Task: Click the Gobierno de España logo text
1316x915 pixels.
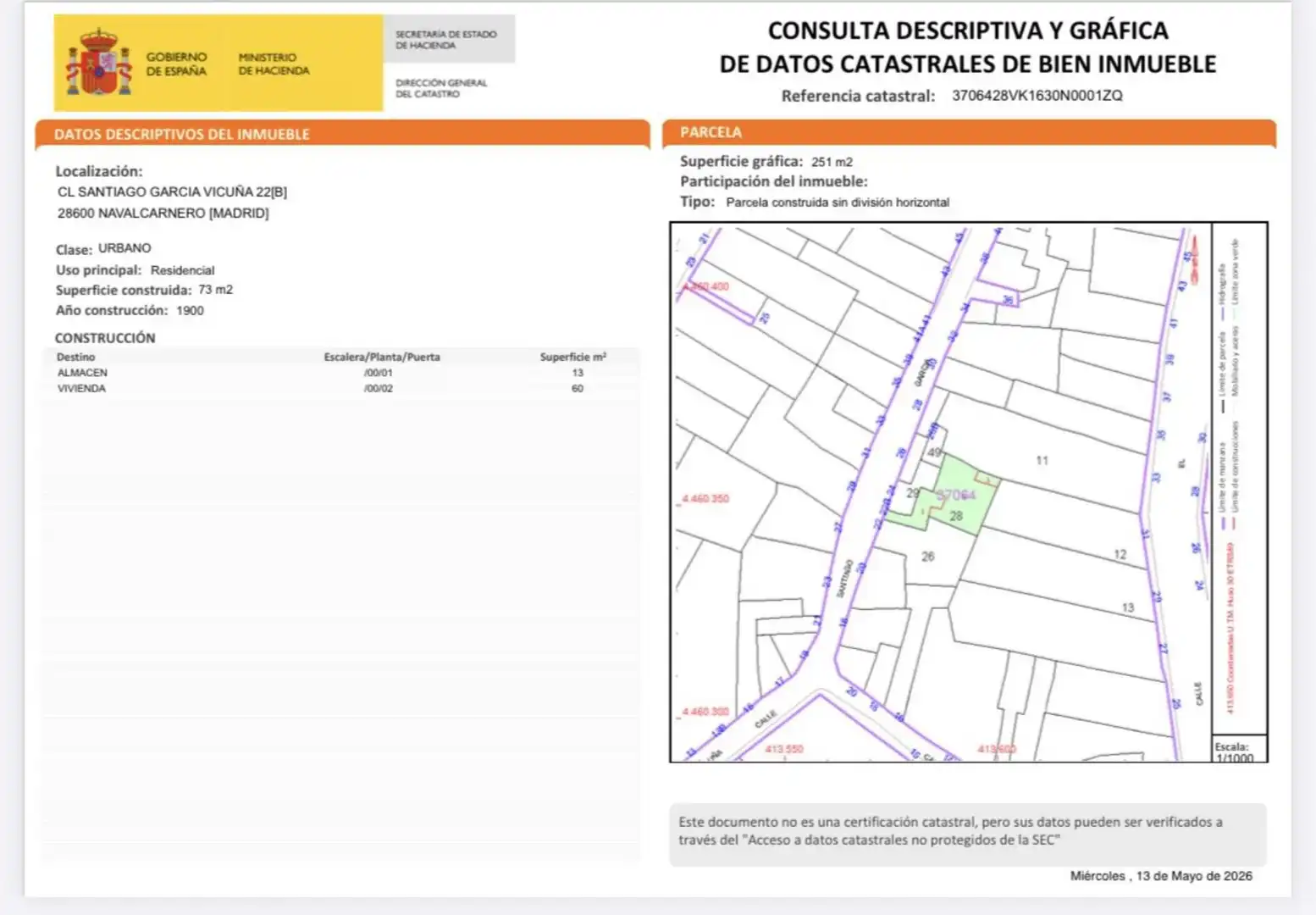Action: pos(176,64)
